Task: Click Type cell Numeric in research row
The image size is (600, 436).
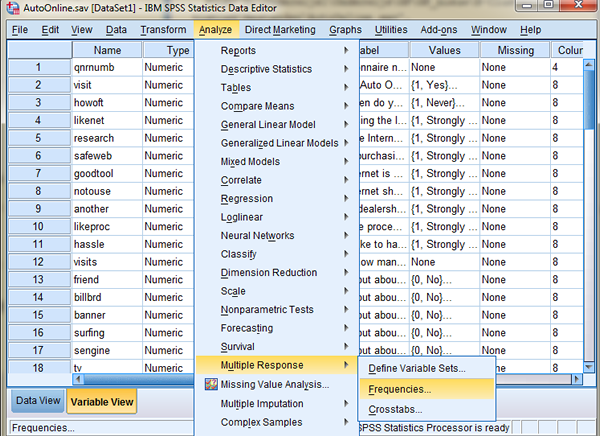Action: tap(168, 138)
